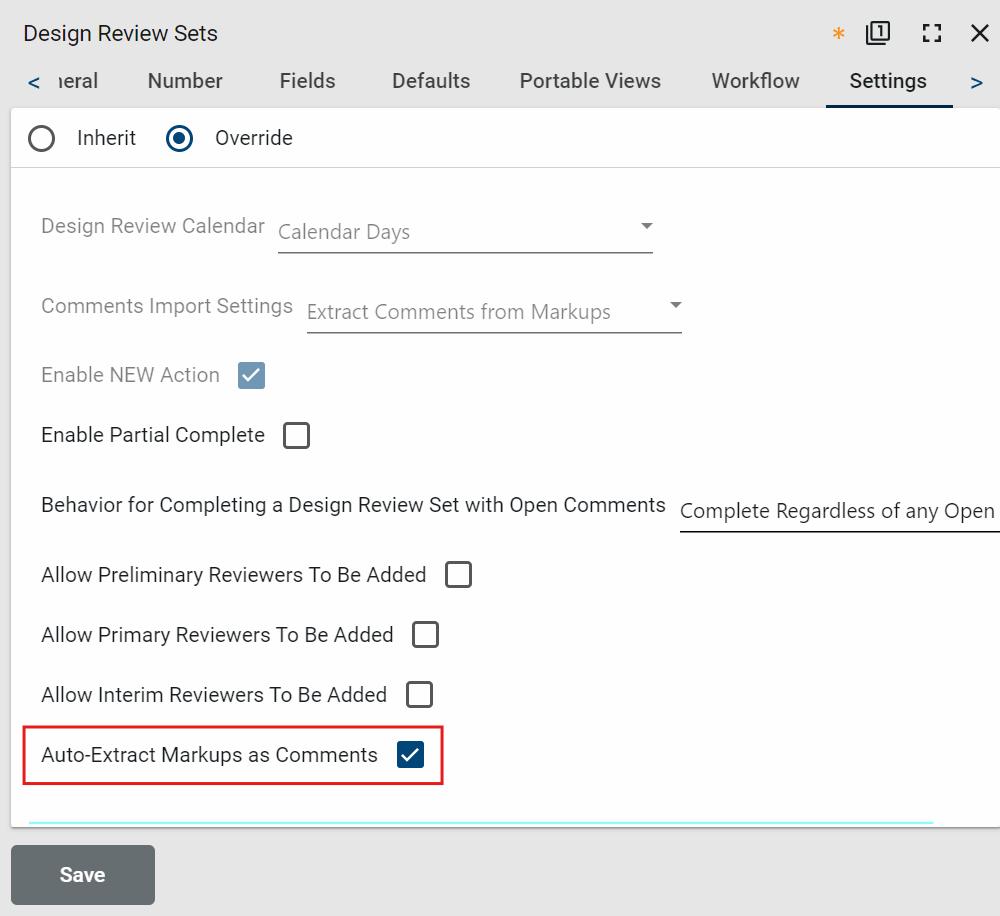Select the Override radio button
This screenshot has width=1000, height=916.
tap(180, 138)
